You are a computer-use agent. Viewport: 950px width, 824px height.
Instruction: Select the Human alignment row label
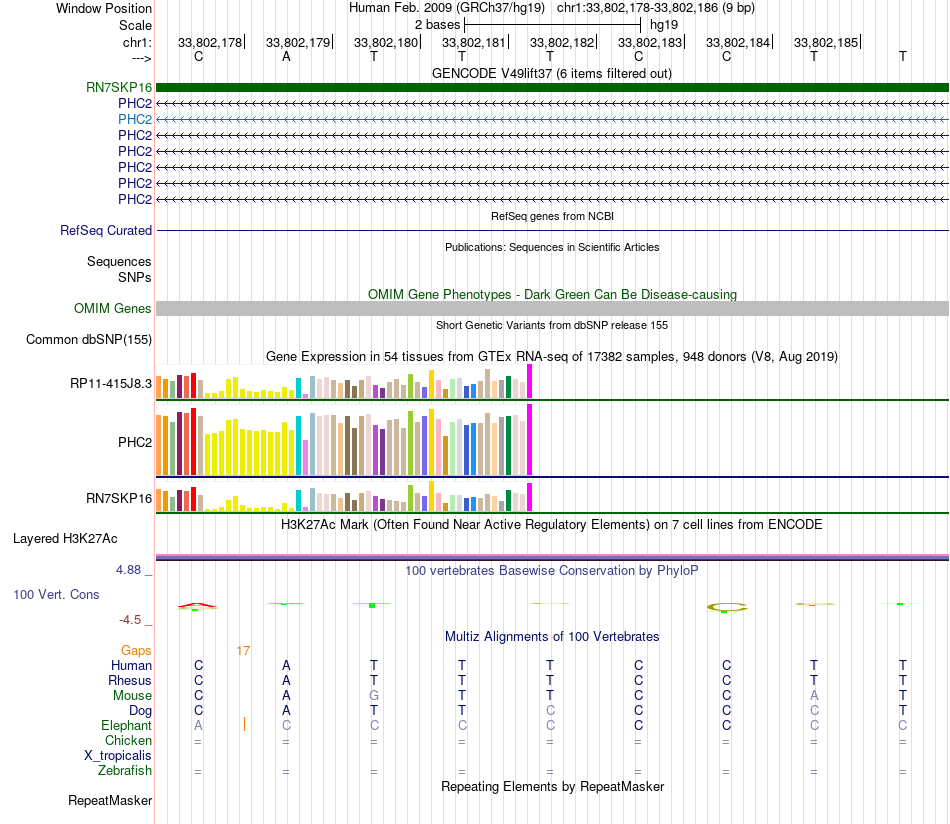(131, 665)
